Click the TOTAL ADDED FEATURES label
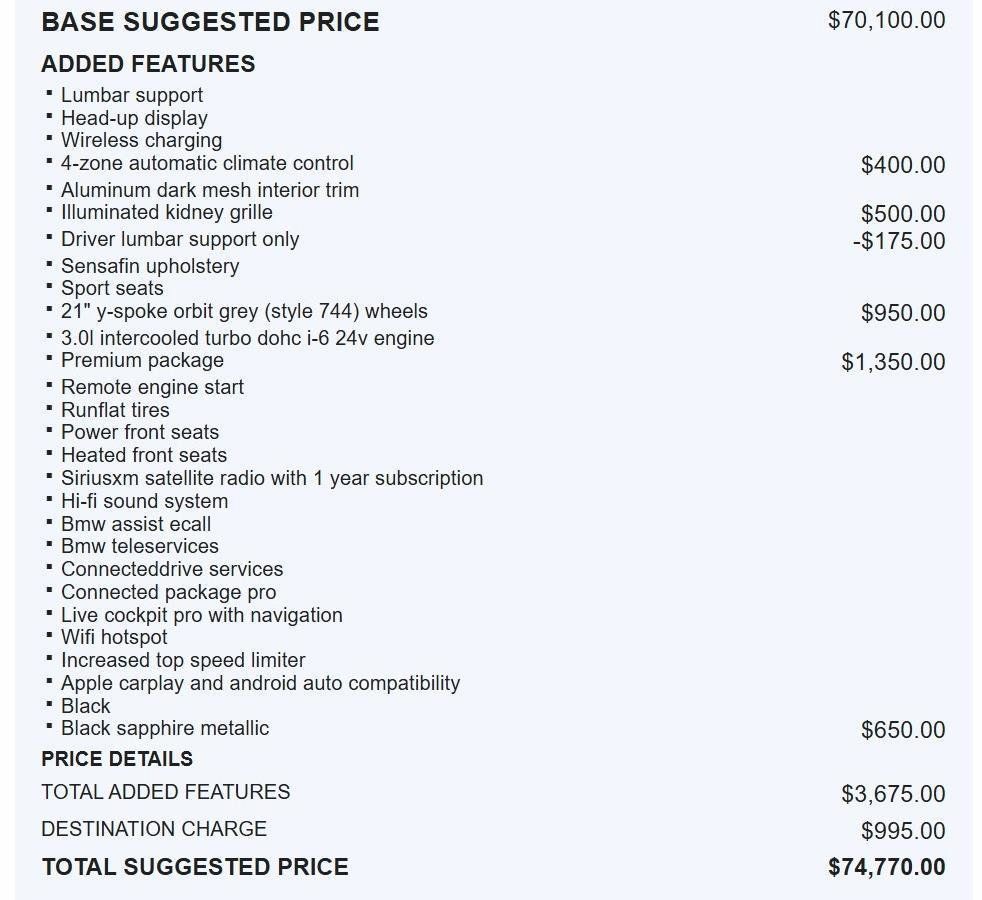982x900 pixels. tap(165, 792)
